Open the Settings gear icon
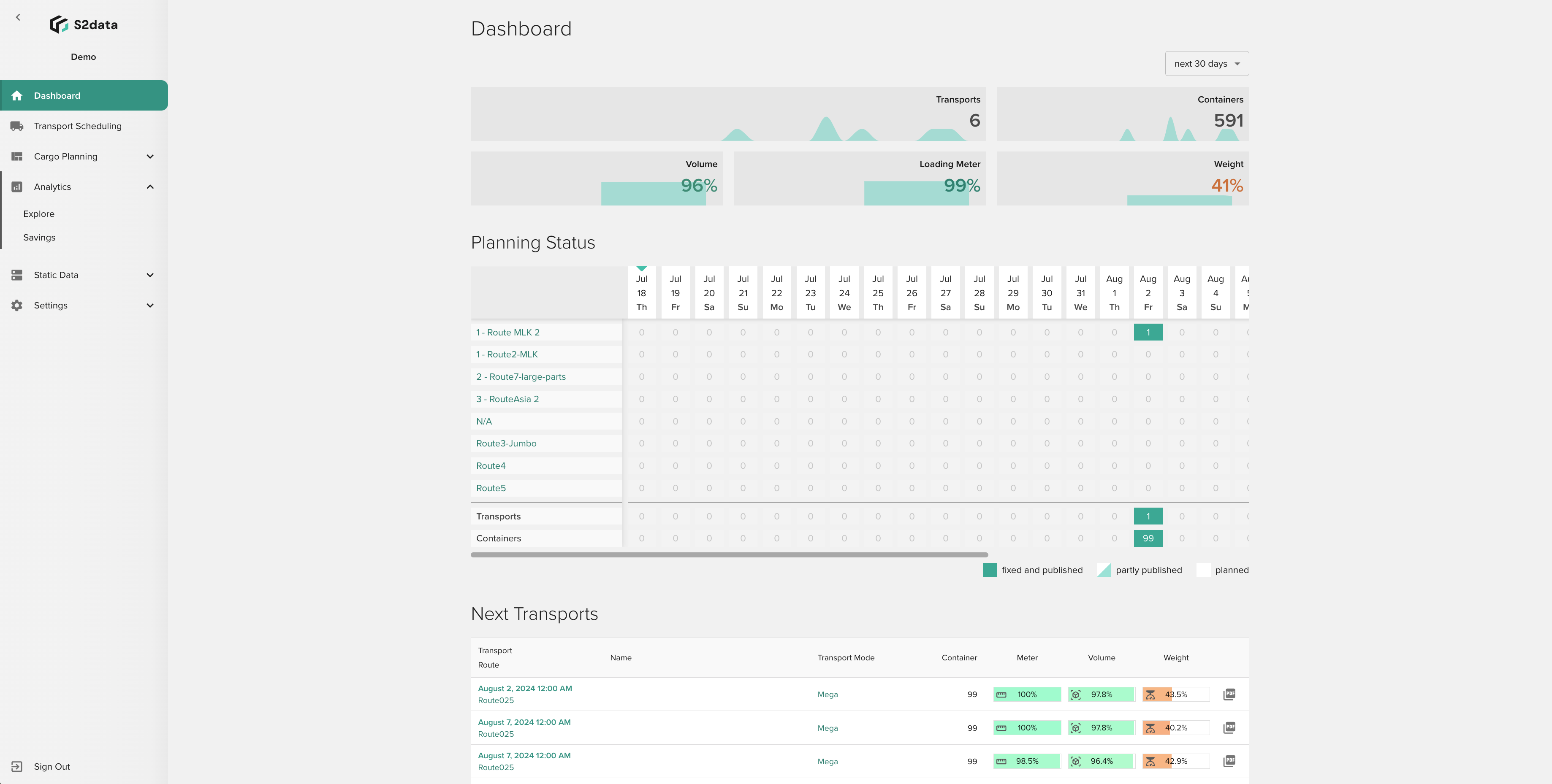 click(16, 305)
